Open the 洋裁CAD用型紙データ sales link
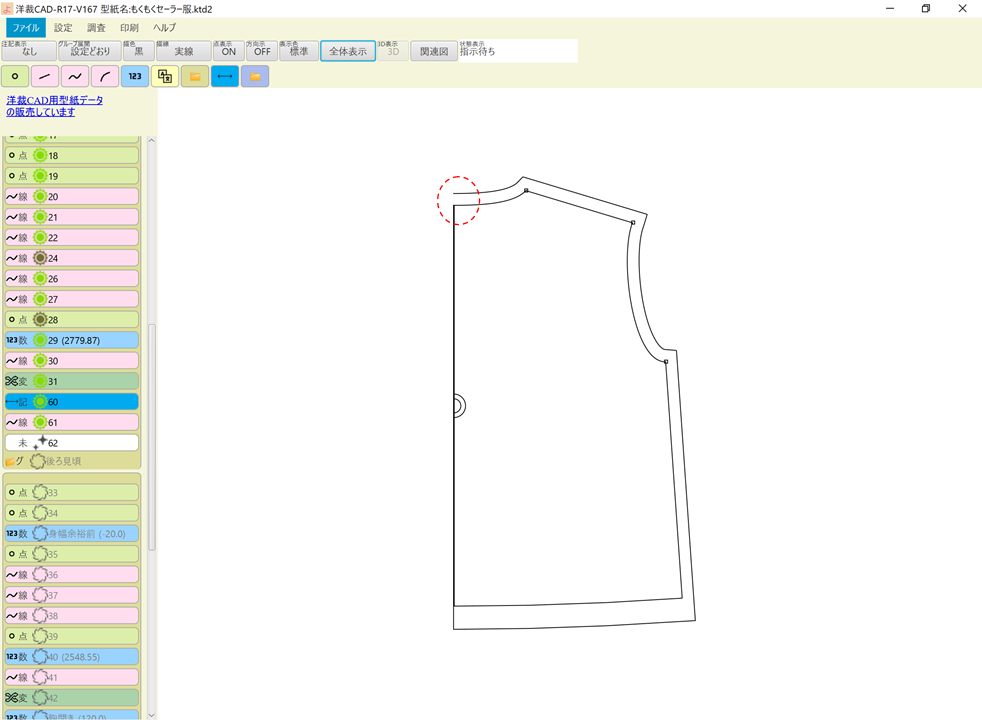The image size is (982, 720). (x=54, y=106)
